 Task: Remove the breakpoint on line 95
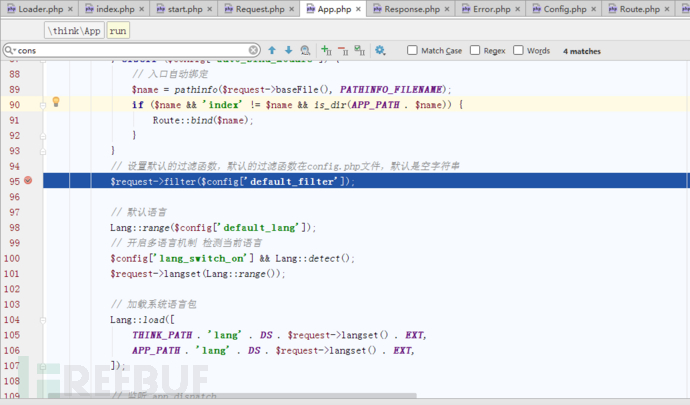coord(28,180)
